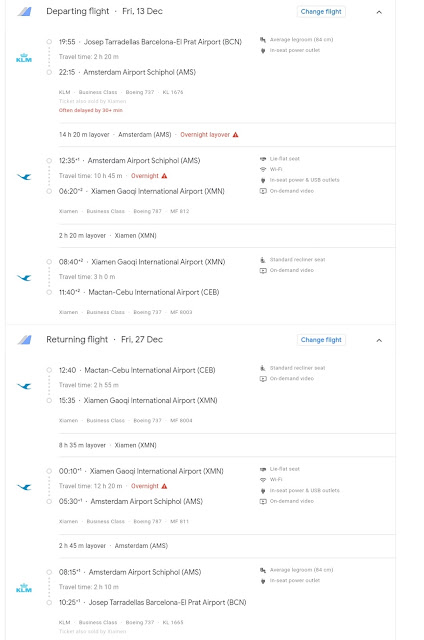Collapse the returning flight details

379,340
